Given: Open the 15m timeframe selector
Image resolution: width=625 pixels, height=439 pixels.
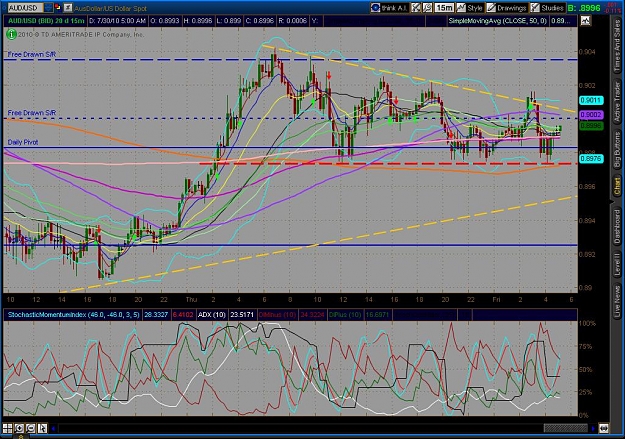Looking at the screenshot, I should click(444, 8).
